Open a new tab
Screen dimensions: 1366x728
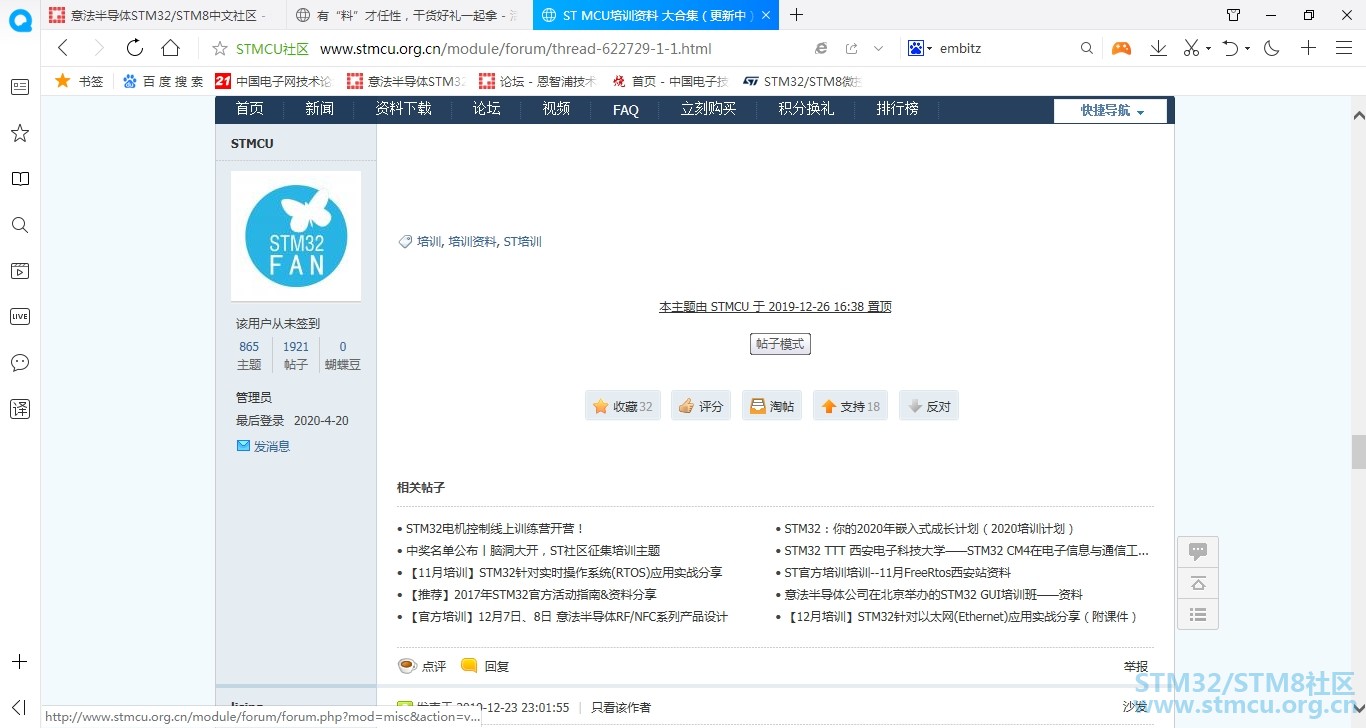(796, 15)
